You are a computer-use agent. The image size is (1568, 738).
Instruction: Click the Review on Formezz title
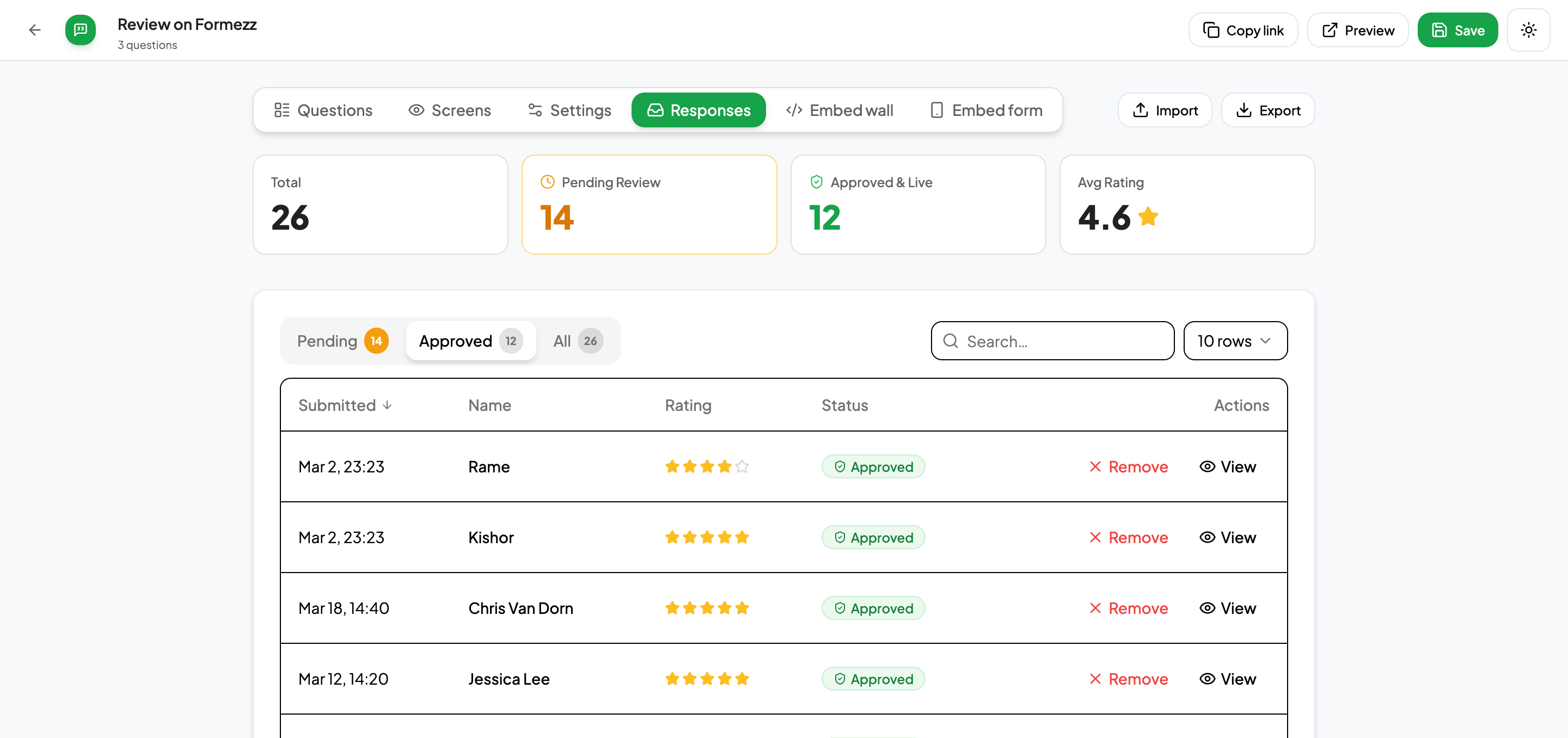(187, 24)
